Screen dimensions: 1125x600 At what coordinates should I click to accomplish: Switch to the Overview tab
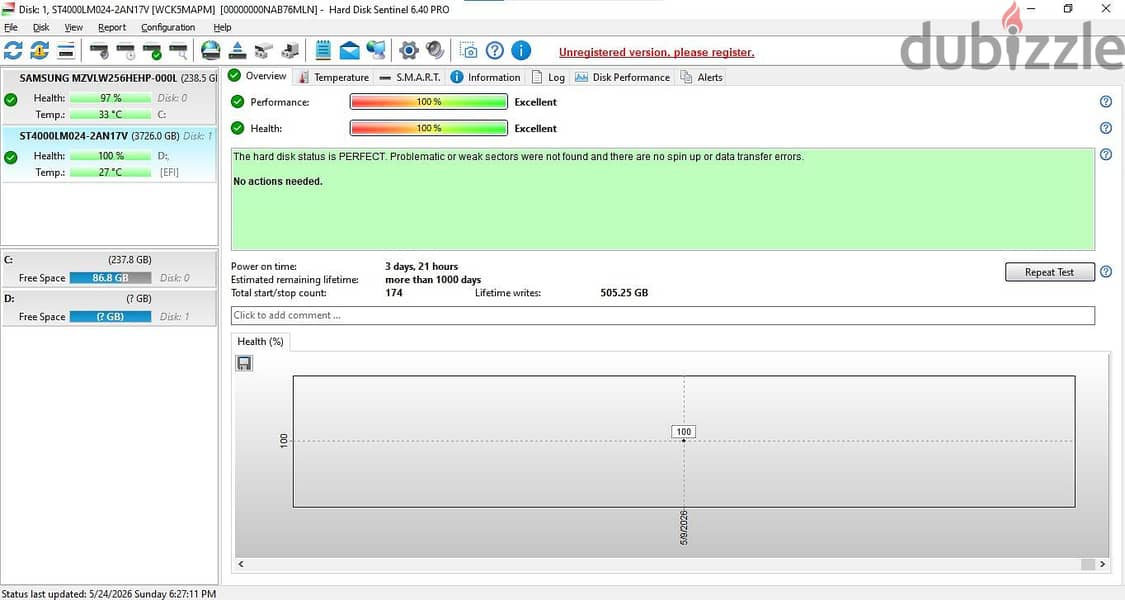point(257,76)
